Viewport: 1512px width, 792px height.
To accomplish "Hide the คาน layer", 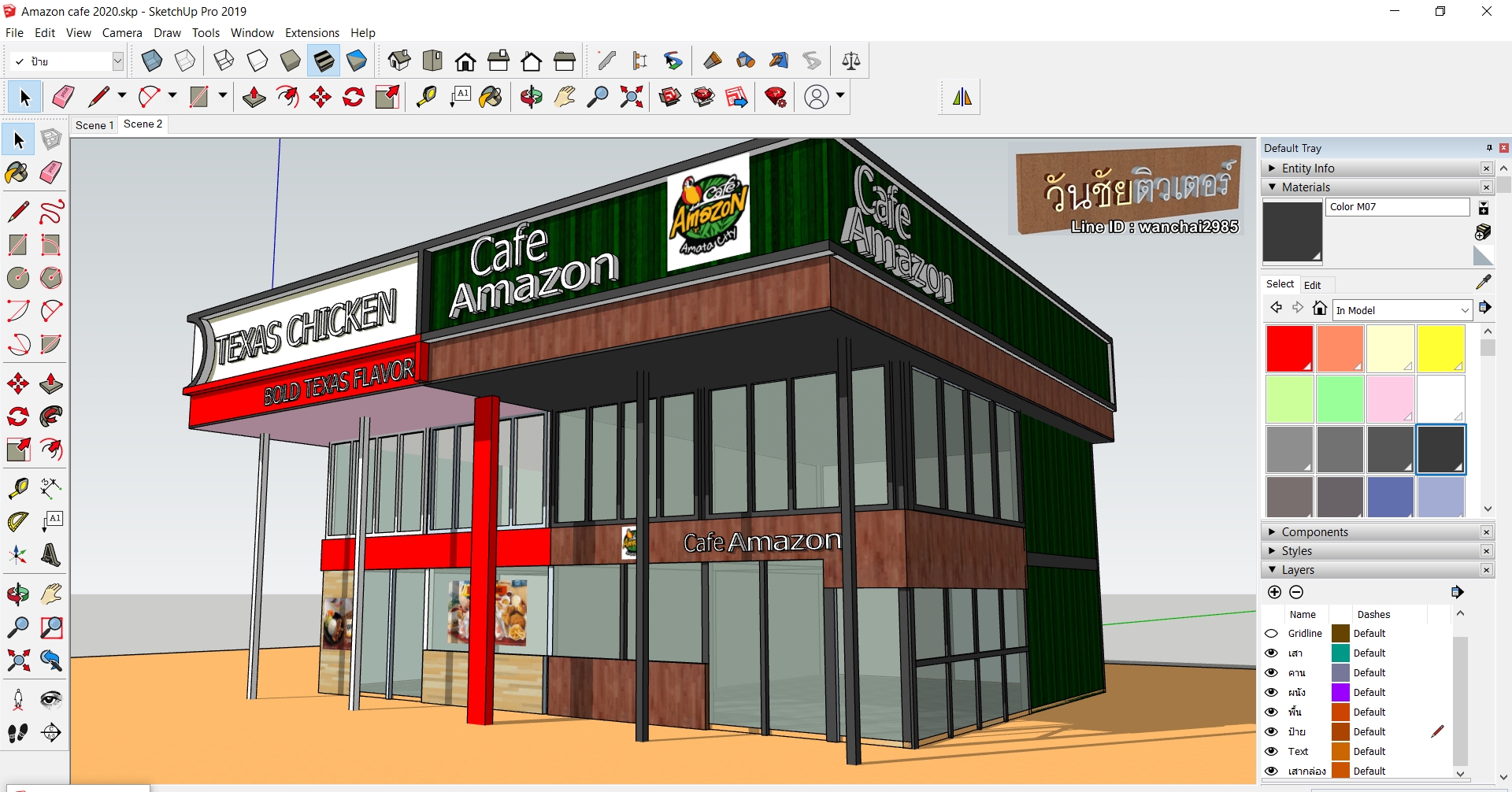I will [1271, 673].
